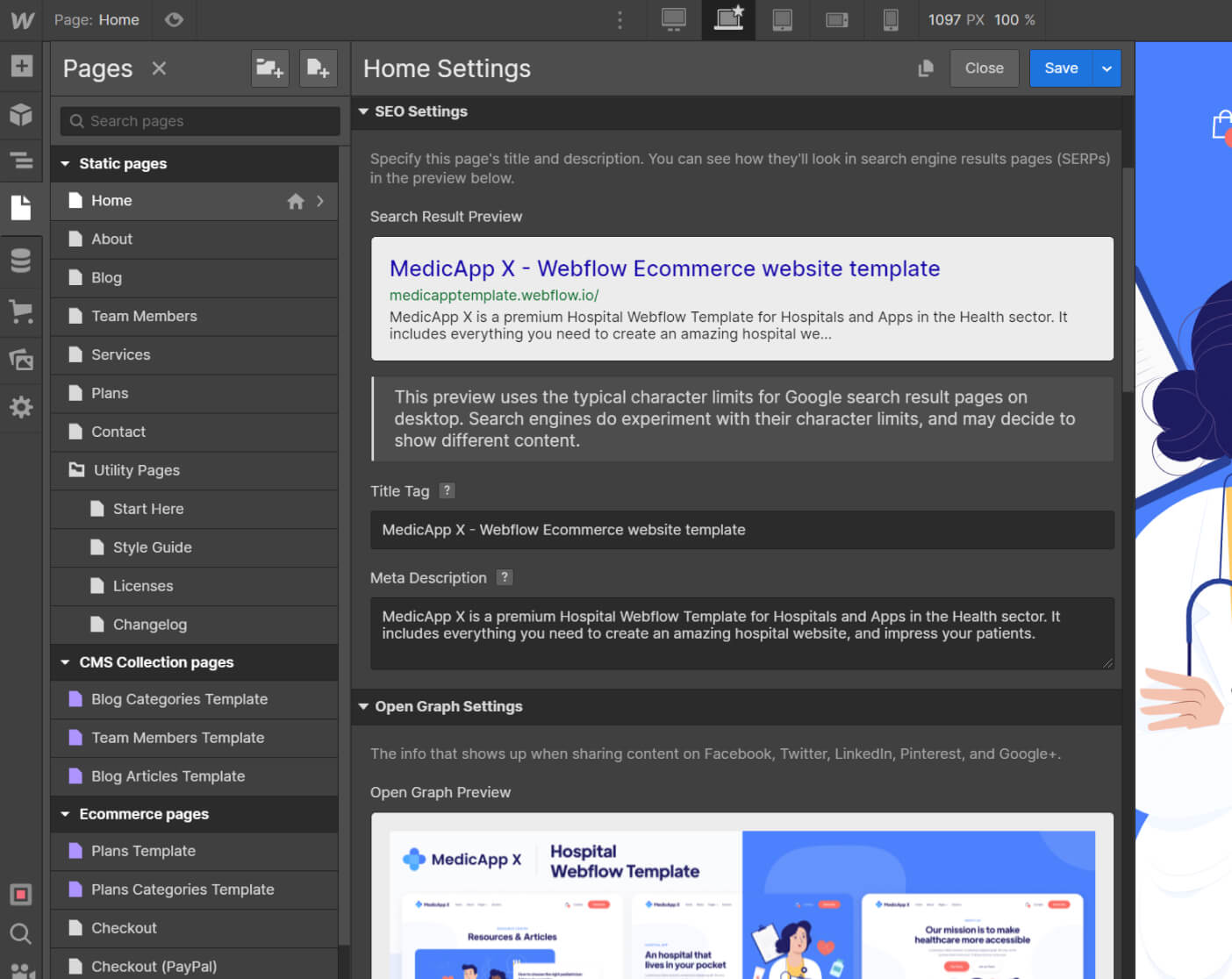Click the Page: Home label
The image size is (1232, 979).
click(x=97, y=19)
